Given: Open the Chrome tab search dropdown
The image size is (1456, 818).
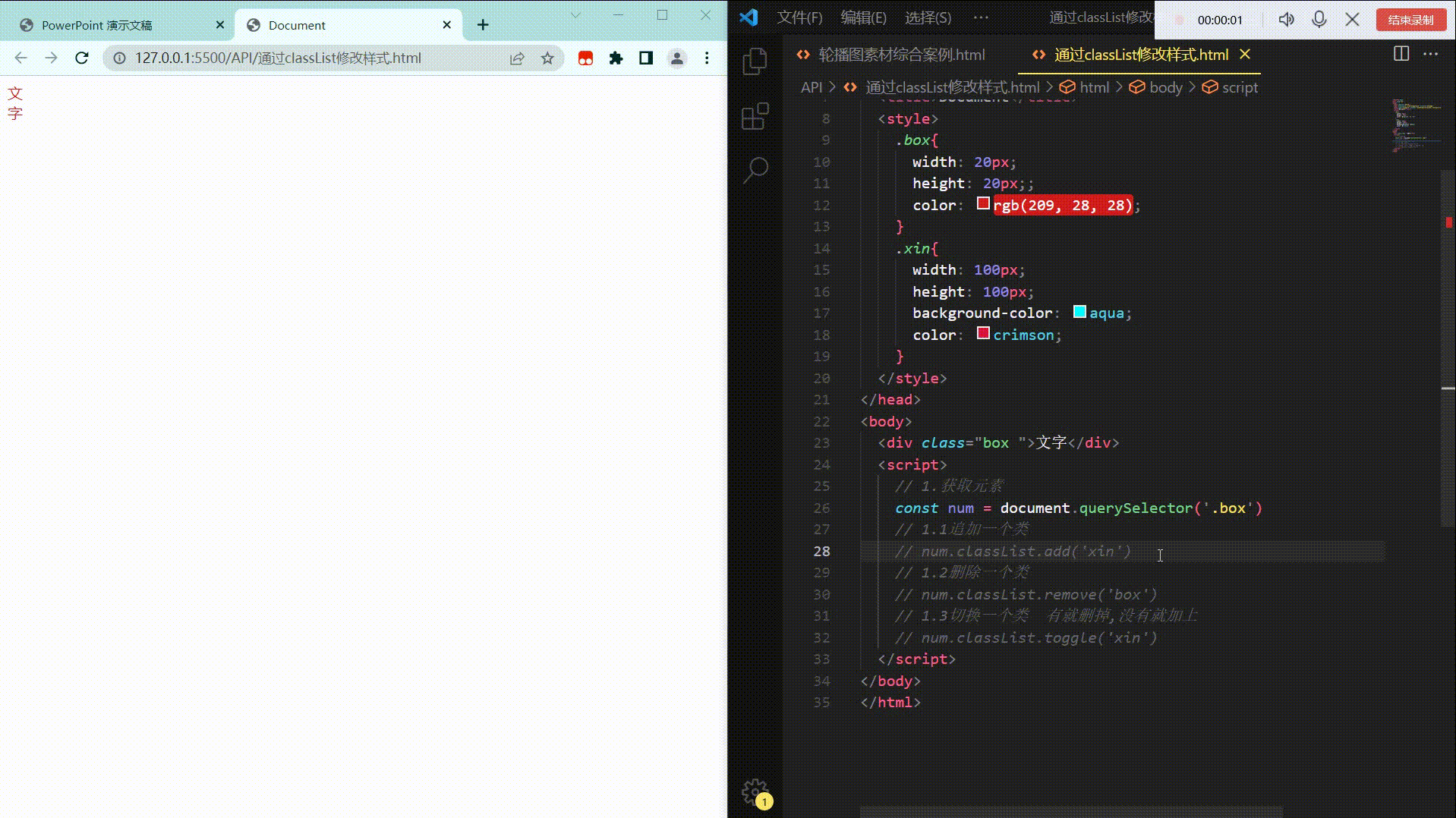Looking at the screenshot, I should point(575,15).
